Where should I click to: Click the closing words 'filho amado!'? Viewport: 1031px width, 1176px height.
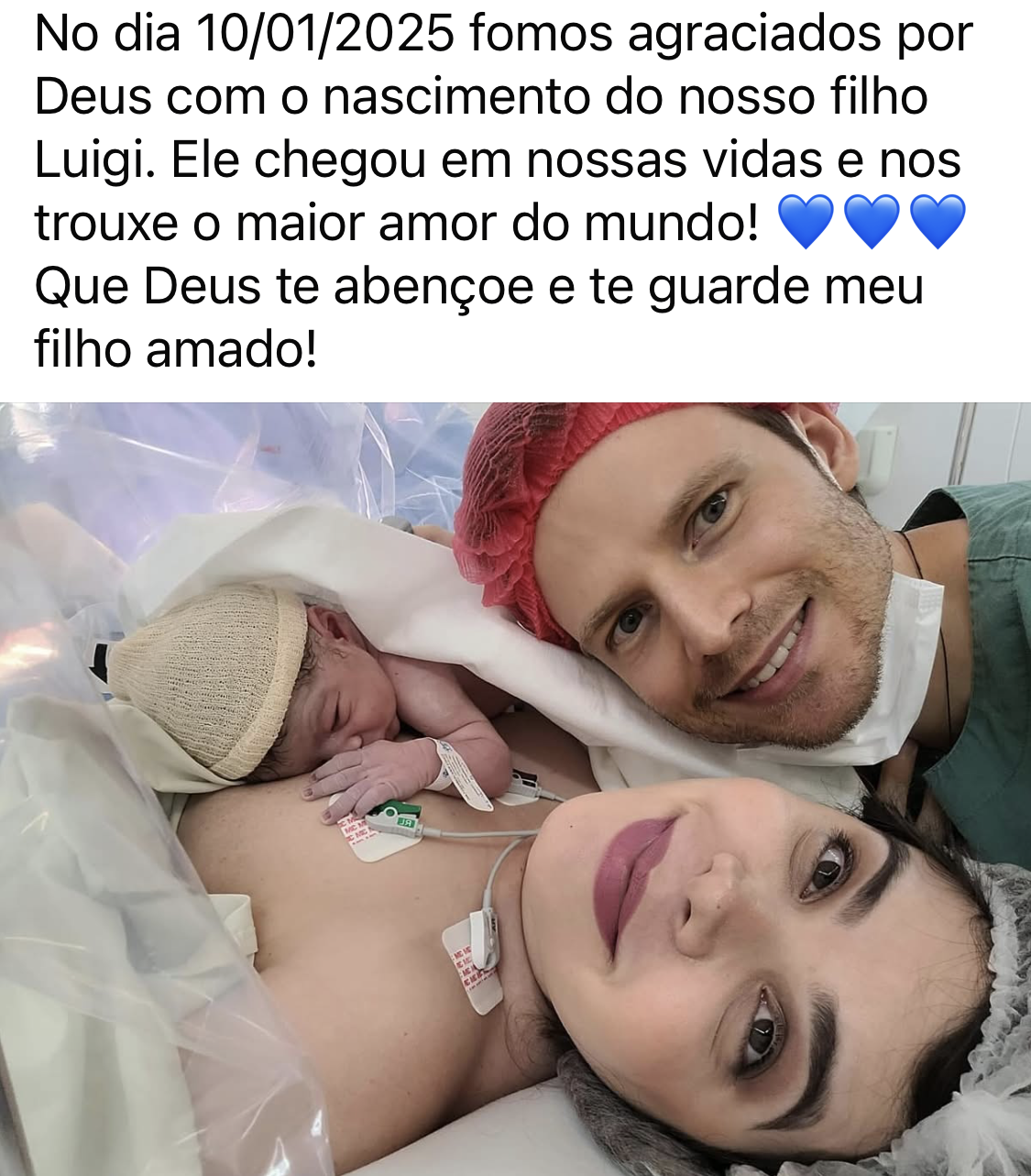(176, 349)
